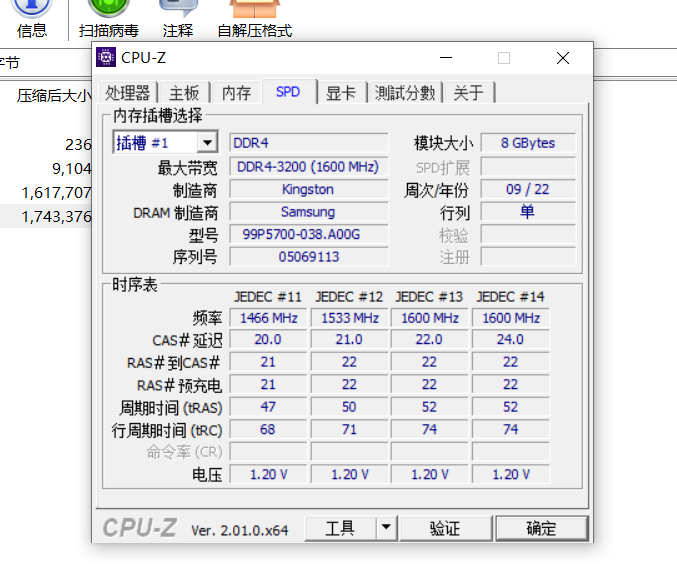Click the JEDEC #13 column header
This screenshot has height=582, width=677.
click(x=429, y=297)
